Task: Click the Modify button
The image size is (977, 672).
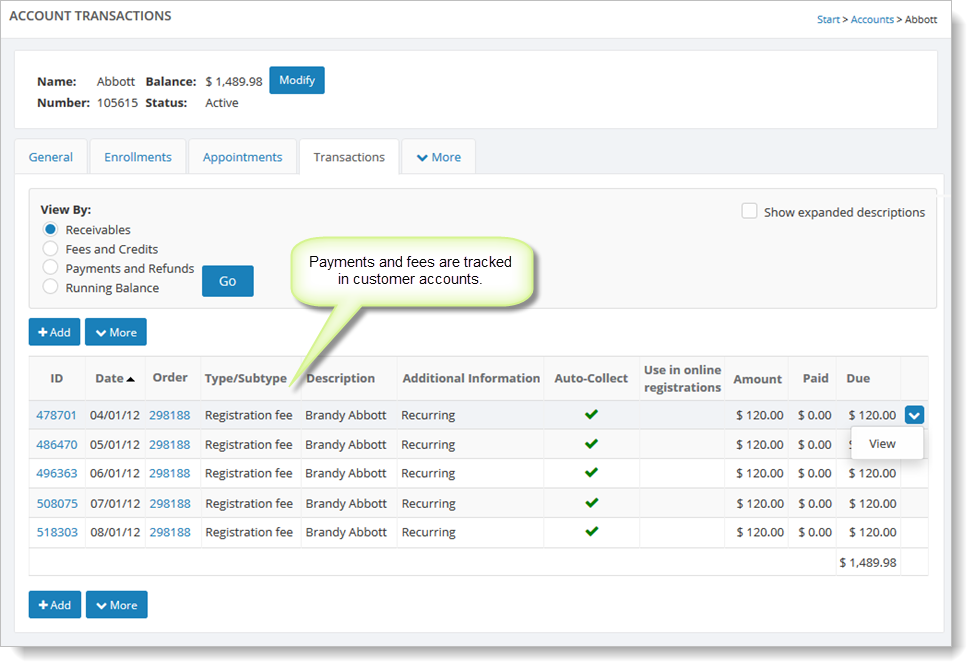Action: (297, 80)
